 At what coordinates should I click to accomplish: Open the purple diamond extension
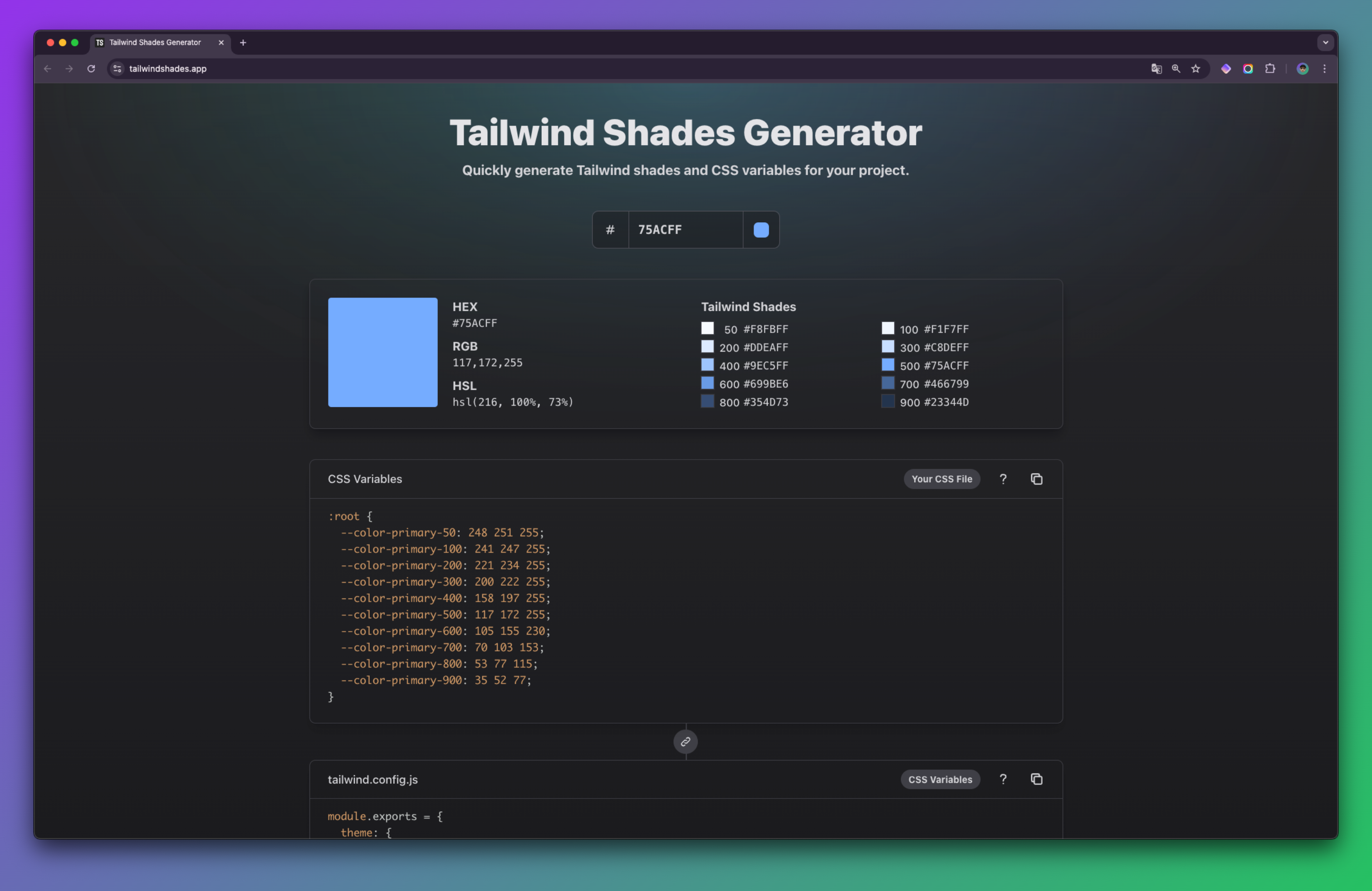coord(1226,69)
